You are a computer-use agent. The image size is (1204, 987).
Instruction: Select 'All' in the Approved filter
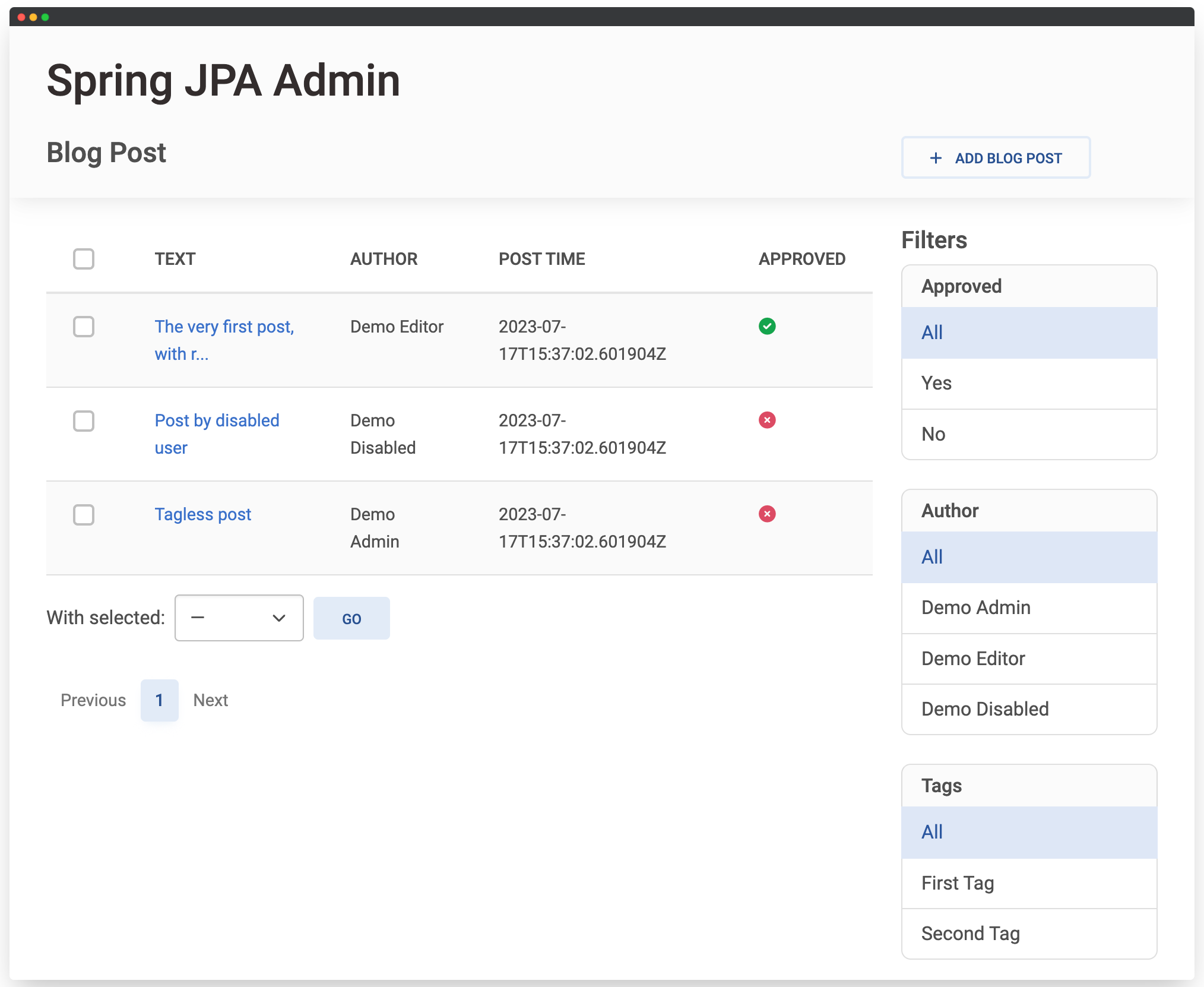[x=1029, y=333]
